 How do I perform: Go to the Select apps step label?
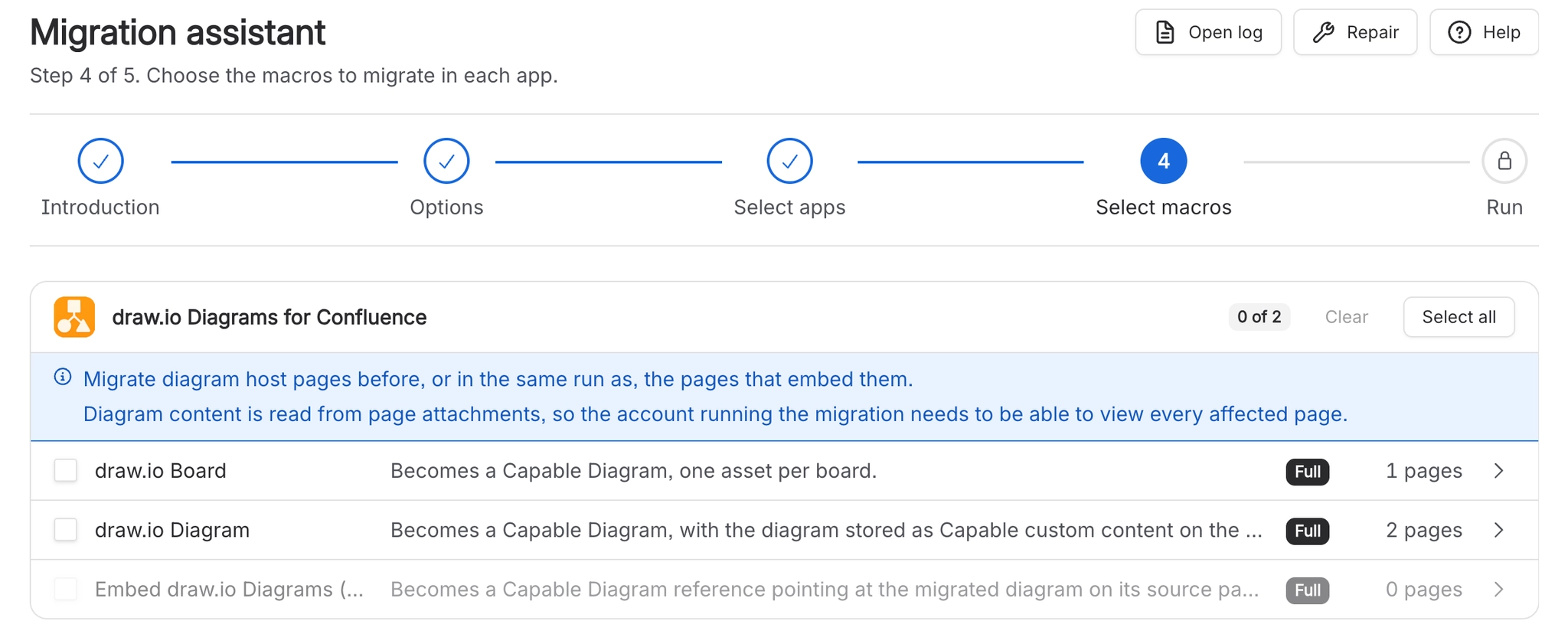[x=789, y=208]
